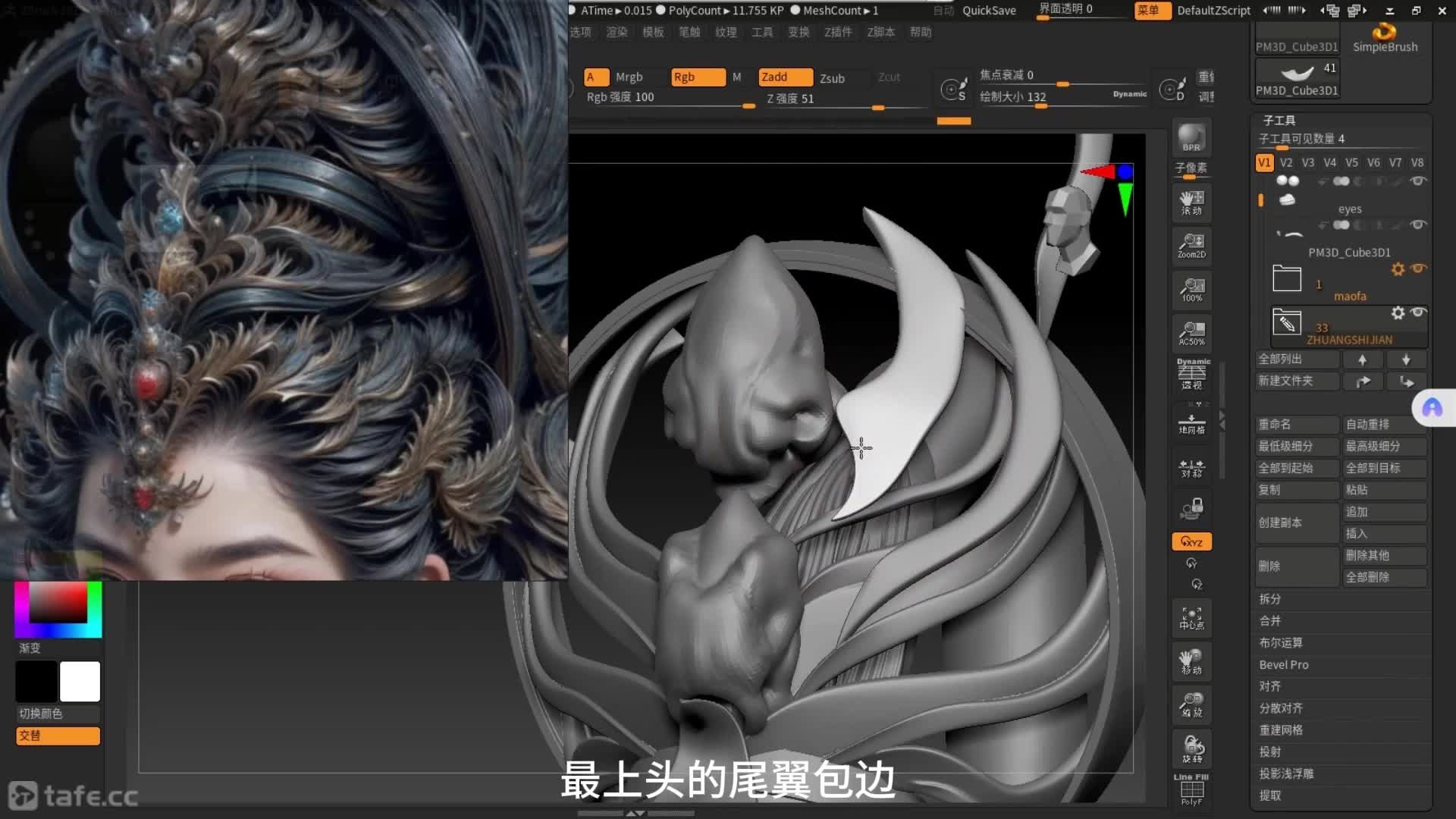The width and height of the screenshot is (1456, 819).
Task: Toggle the Zadd mode button
Action: point(785,77)
